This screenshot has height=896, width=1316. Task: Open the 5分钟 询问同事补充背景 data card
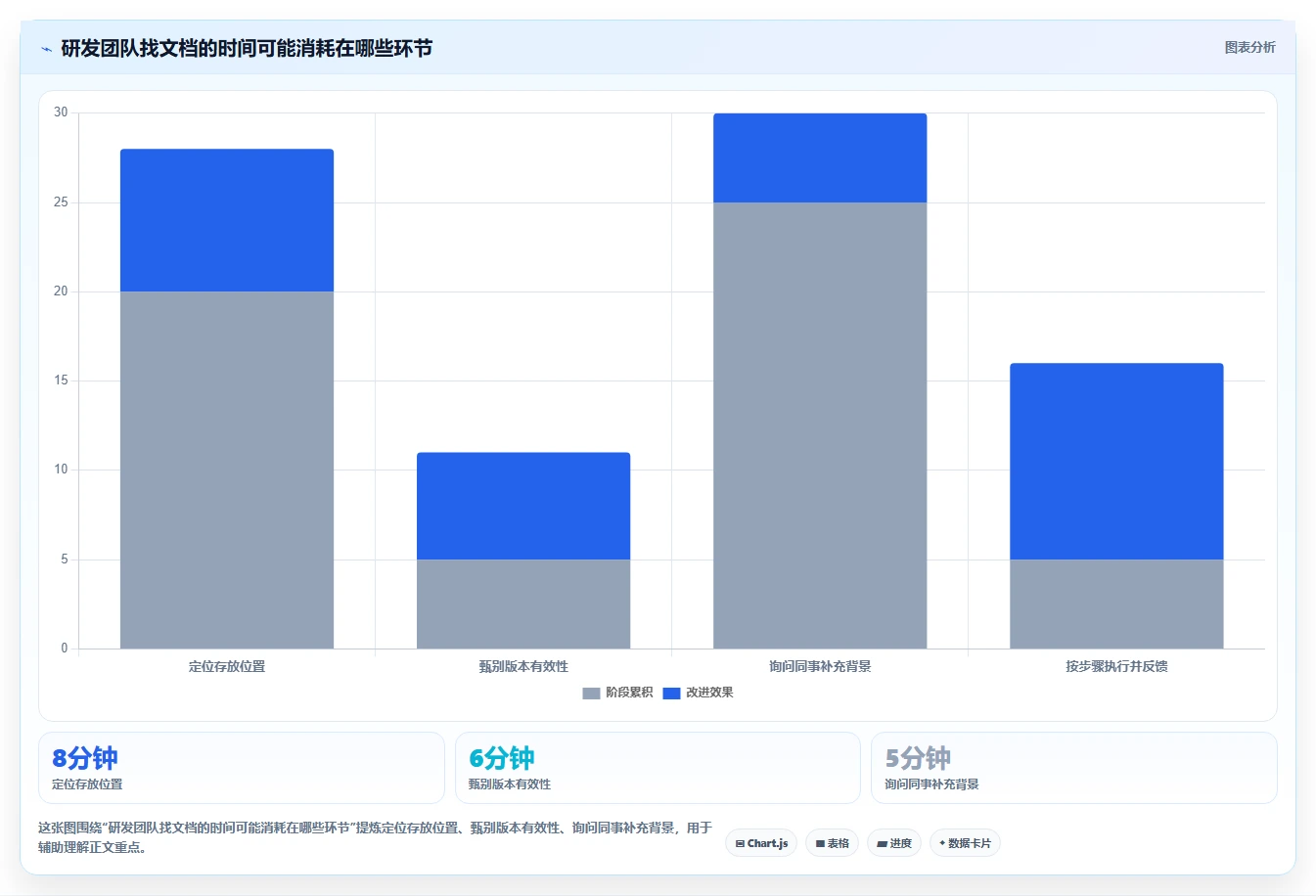click(x=1074, y=768)
